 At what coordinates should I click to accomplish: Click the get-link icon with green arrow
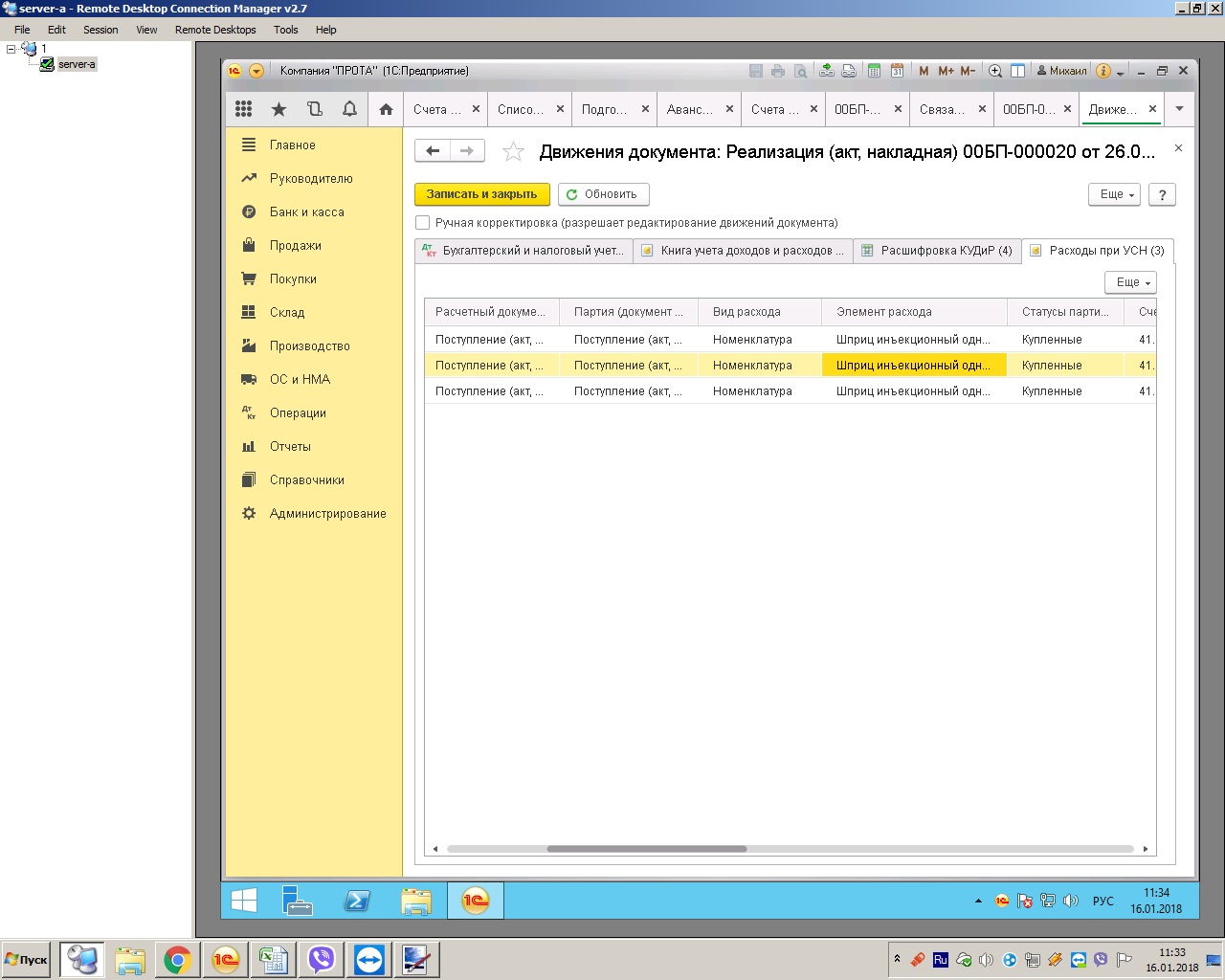point(826,71)
